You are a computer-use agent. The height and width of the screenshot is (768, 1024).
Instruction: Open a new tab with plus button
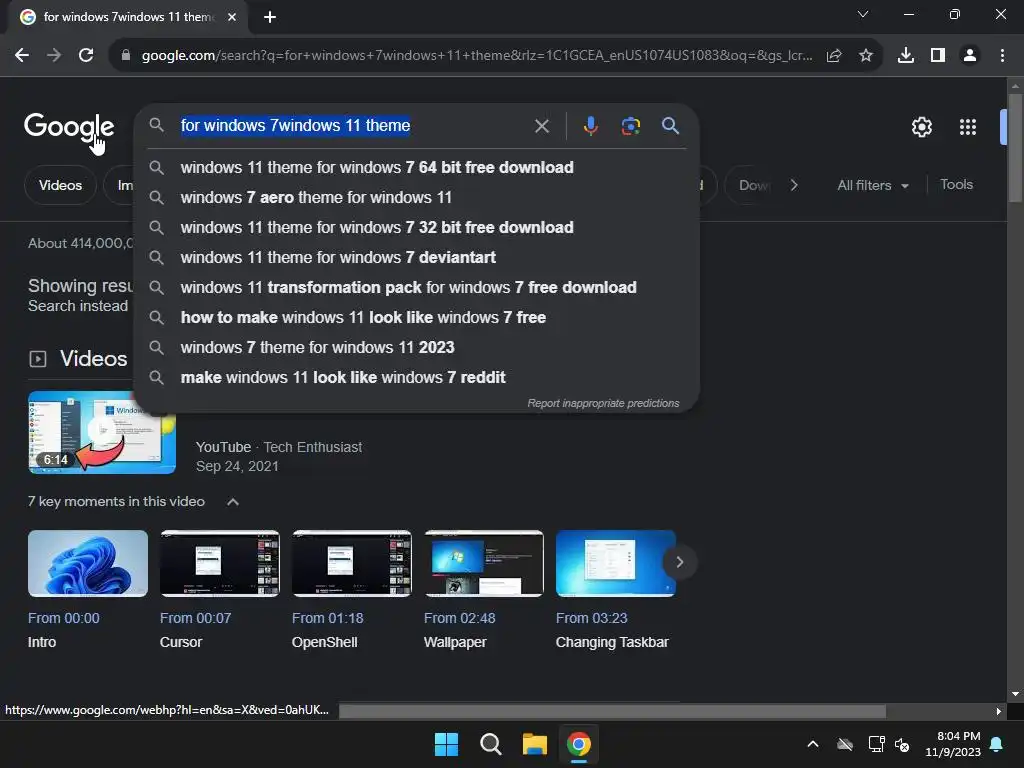coord(270,17)
